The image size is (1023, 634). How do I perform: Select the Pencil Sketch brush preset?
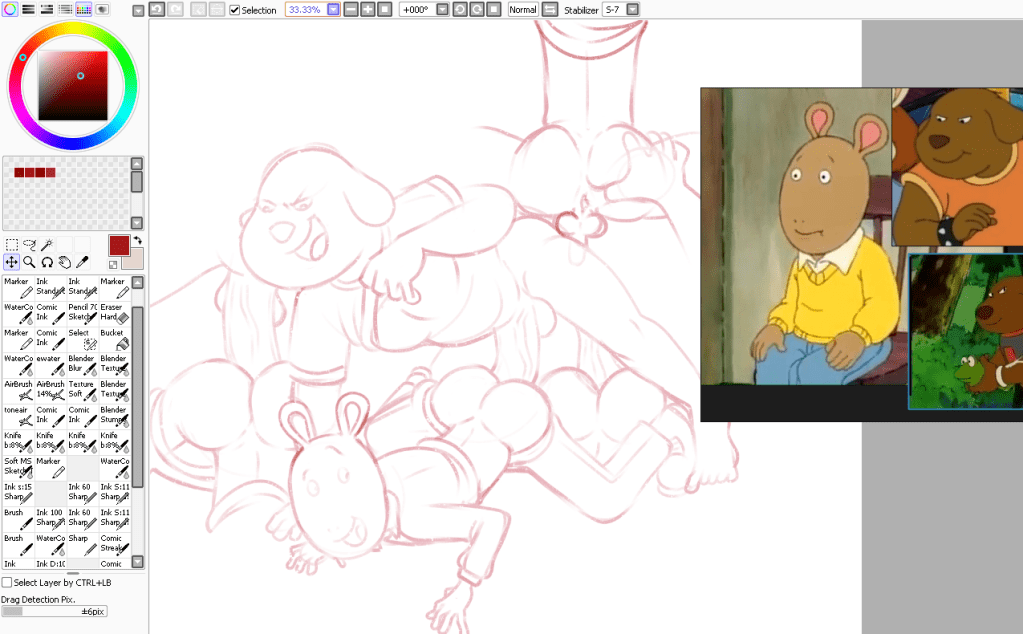[x=80, y=312]
